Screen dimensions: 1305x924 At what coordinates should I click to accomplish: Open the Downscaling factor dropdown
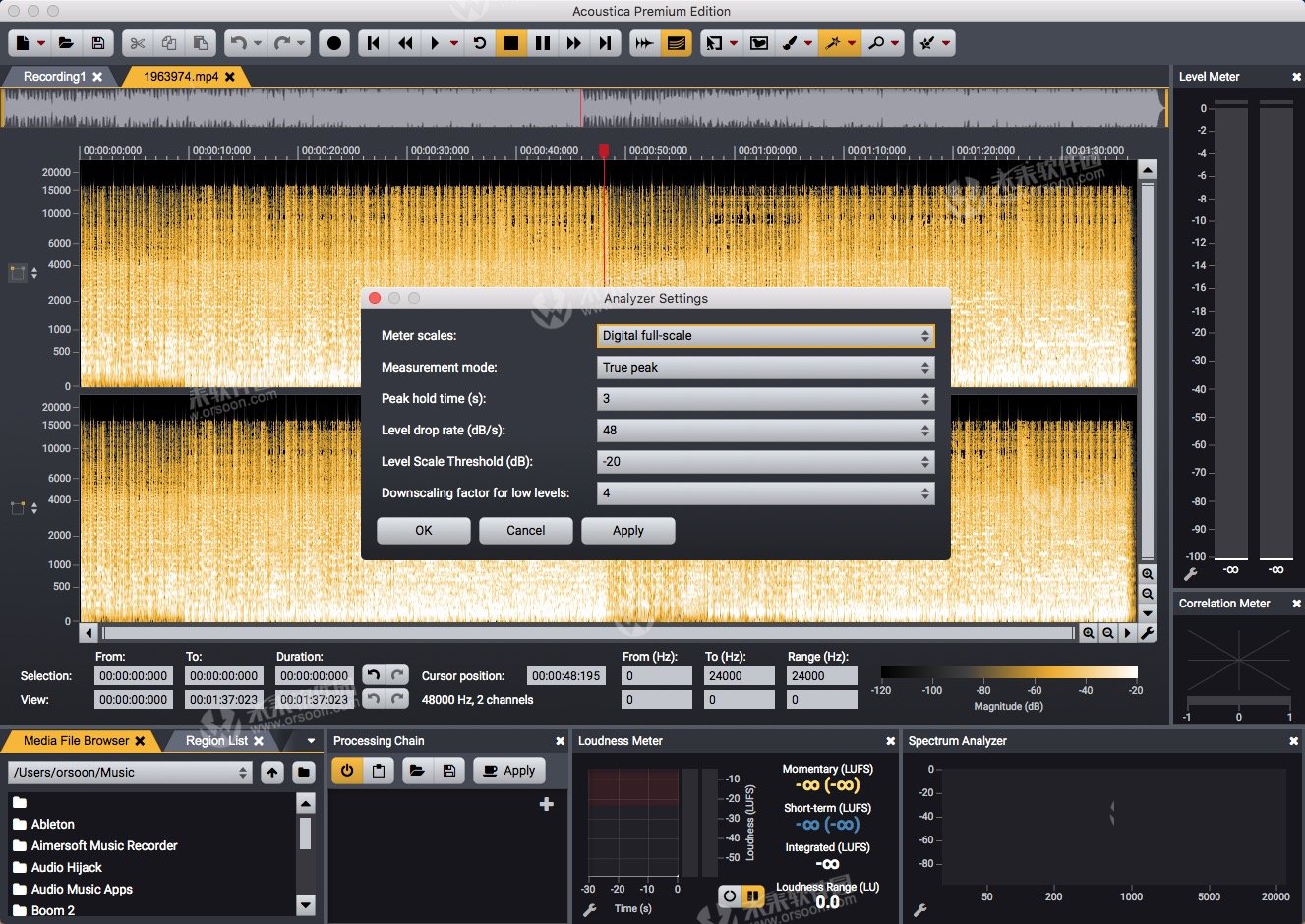765,493
